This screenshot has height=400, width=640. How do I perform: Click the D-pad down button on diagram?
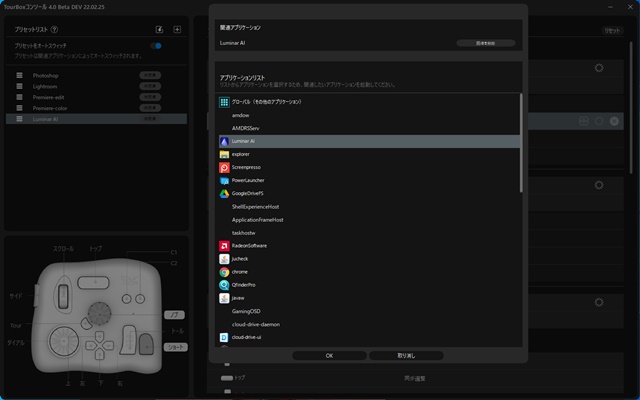(x=100, y=354)
